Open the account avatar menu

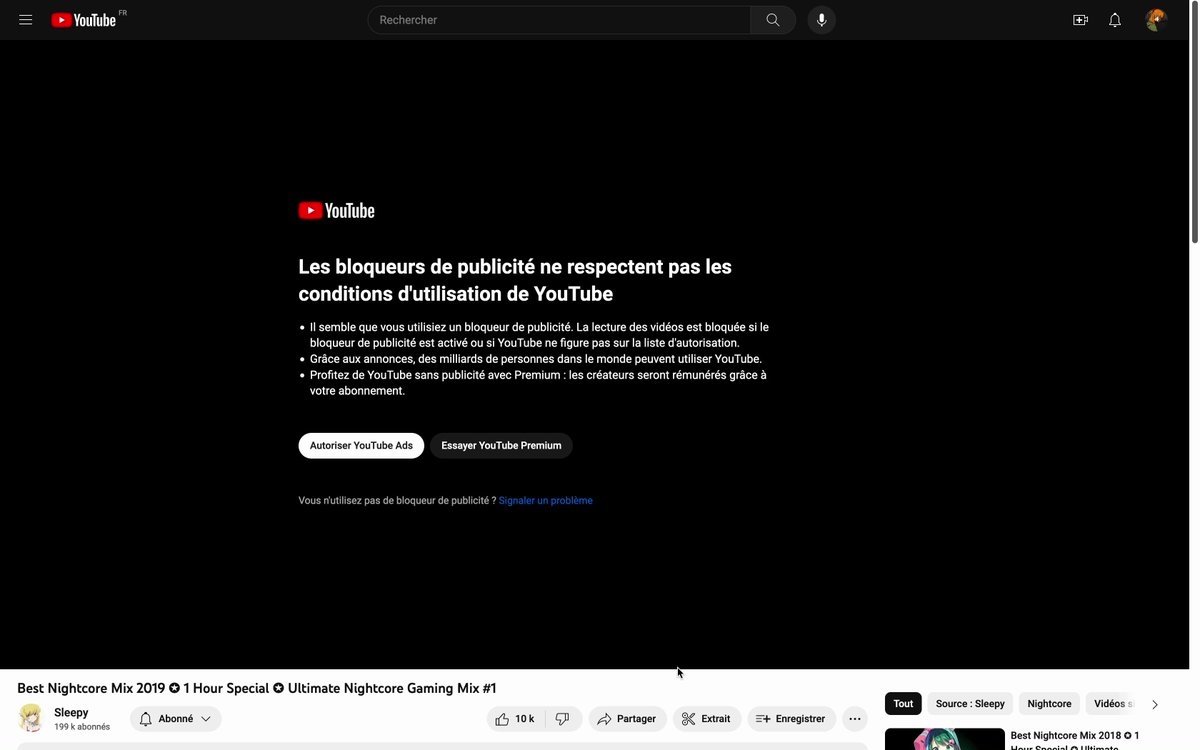(x=1156, y=20)
